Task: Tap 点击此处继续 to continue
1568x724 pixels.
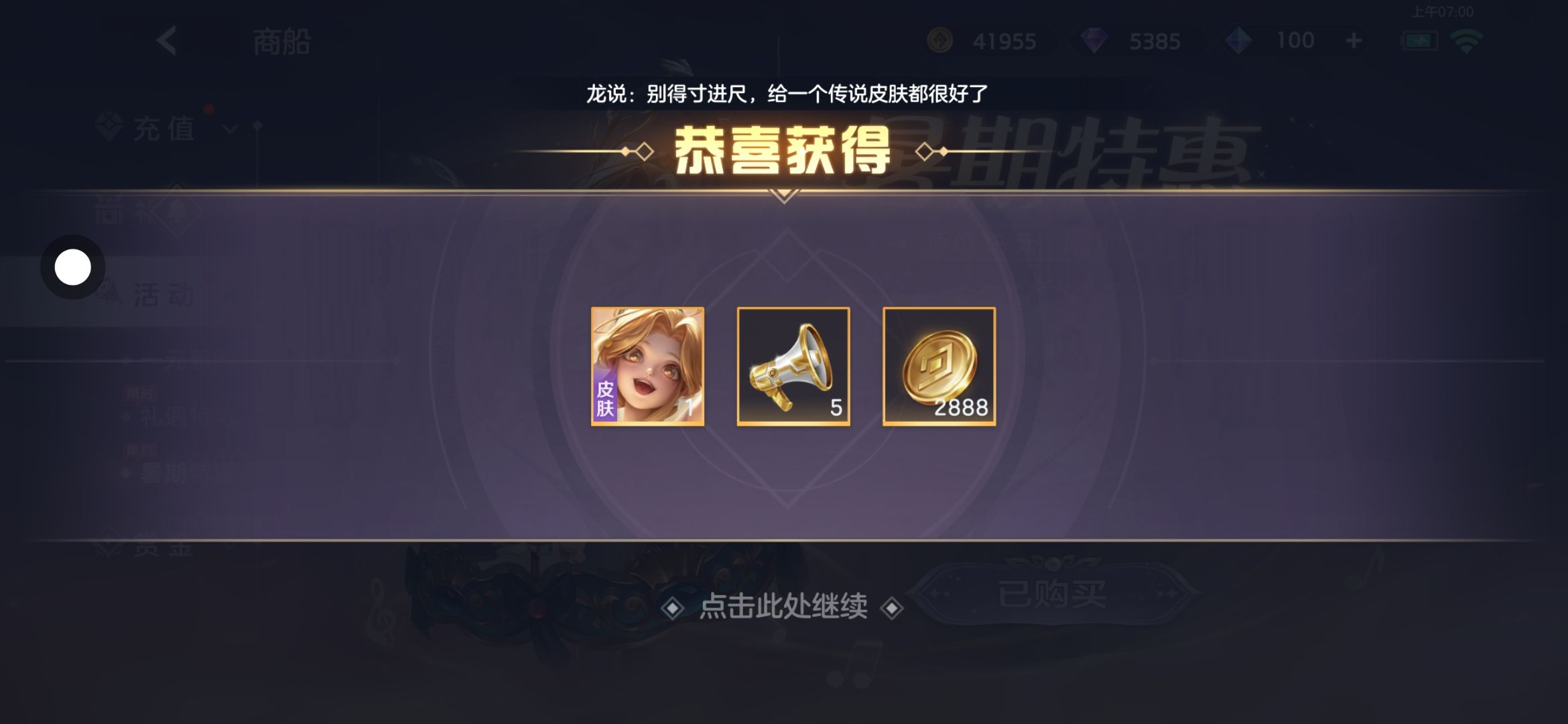Action: (x=783, y=607)
